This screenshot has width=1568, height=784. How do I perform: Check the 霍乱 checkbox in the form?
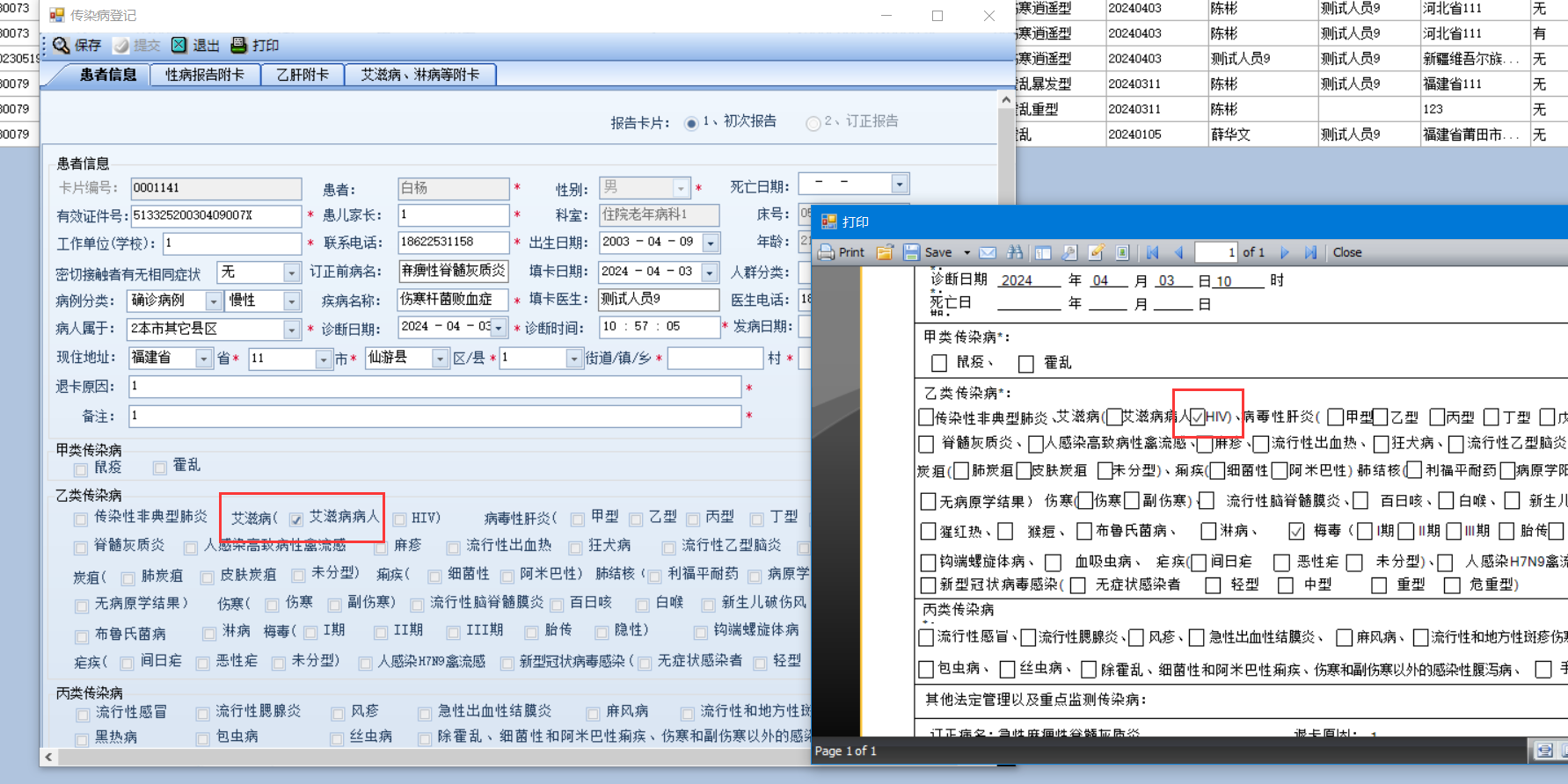click(x=160, y=468)
